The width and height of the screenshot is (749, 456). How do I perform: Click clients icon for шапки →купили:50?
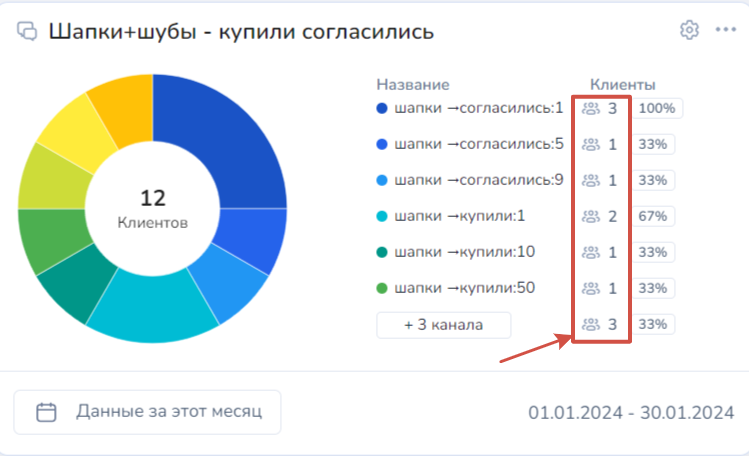591,288
